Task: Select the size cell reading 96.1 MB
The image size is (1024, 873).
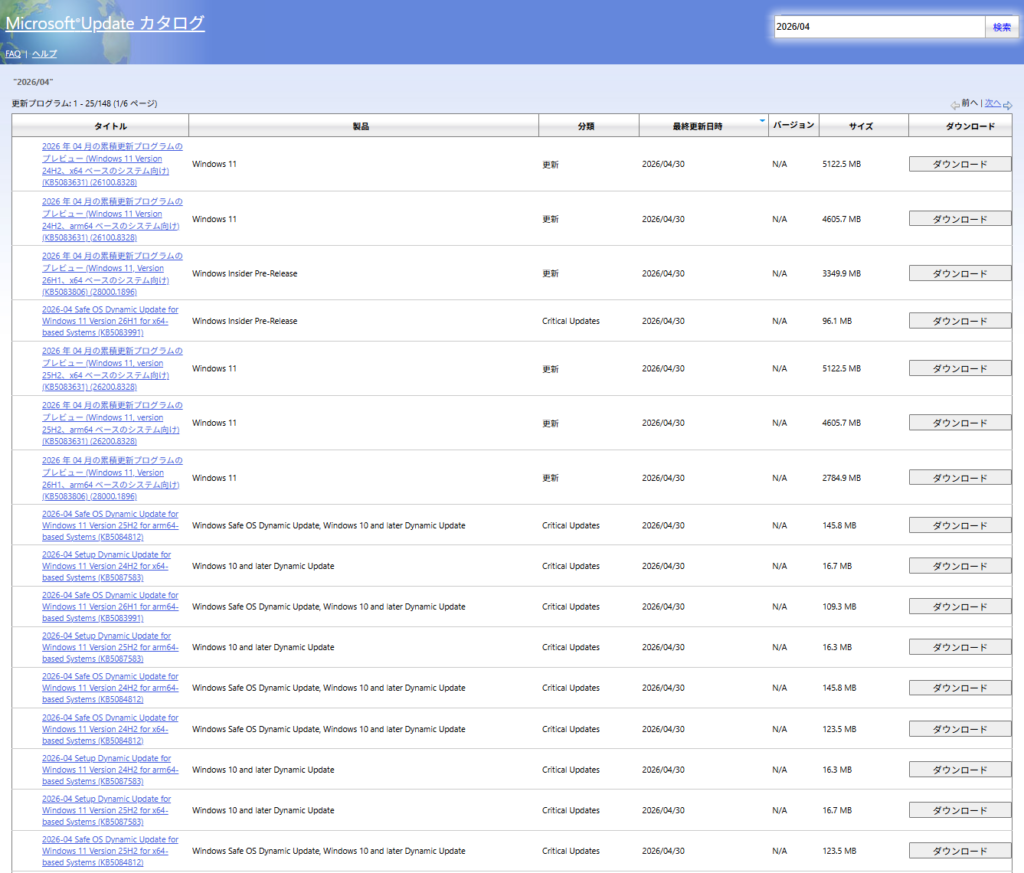Action: [x=837, y=321]
